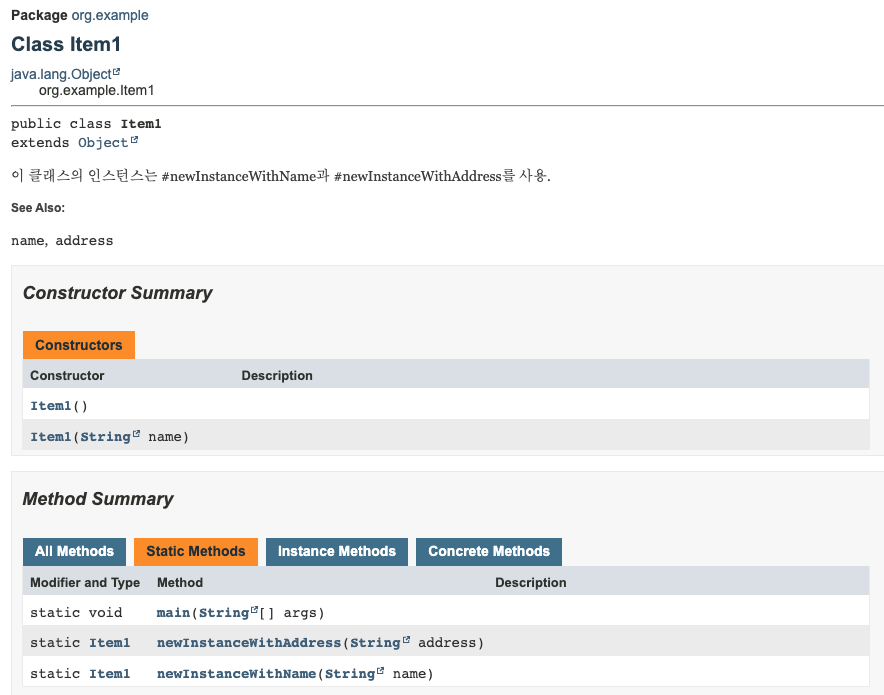884x695 pixels.
Task: Open Item1 constructor taking String name
Action: click(x=51, y=437)
